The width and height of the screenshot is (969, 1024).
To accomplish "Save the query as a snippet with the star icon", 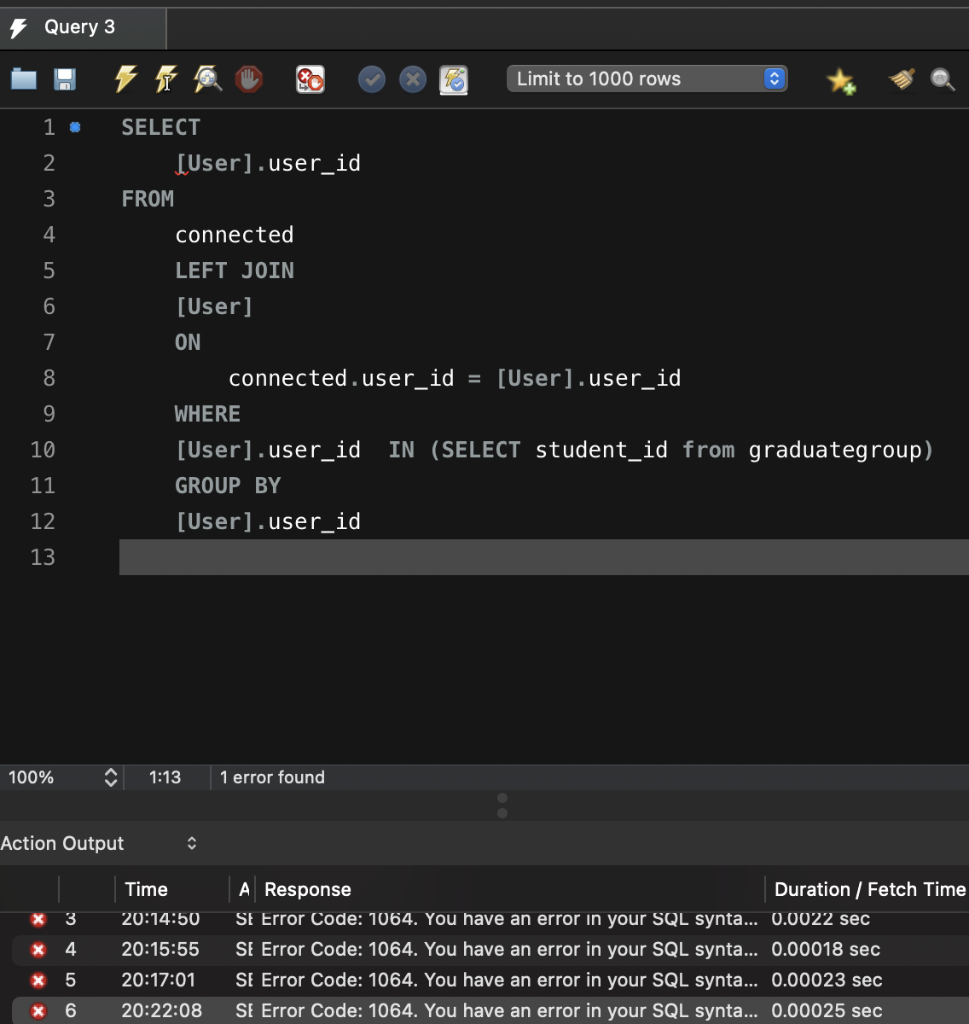I will (840, 81).
